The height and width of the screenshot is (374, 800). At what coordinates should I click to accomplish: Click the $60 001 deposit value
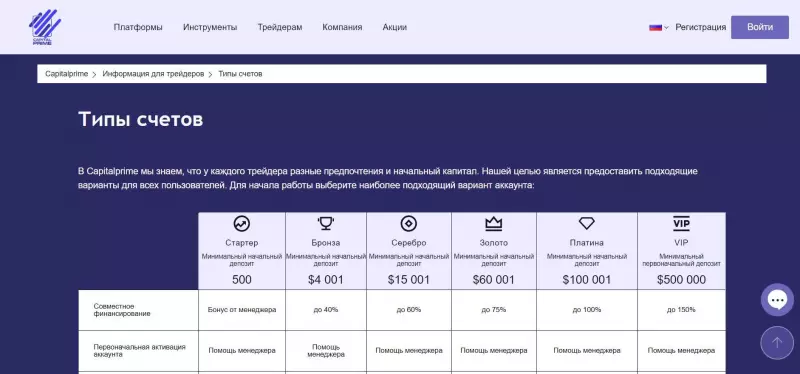click(493, 280)
